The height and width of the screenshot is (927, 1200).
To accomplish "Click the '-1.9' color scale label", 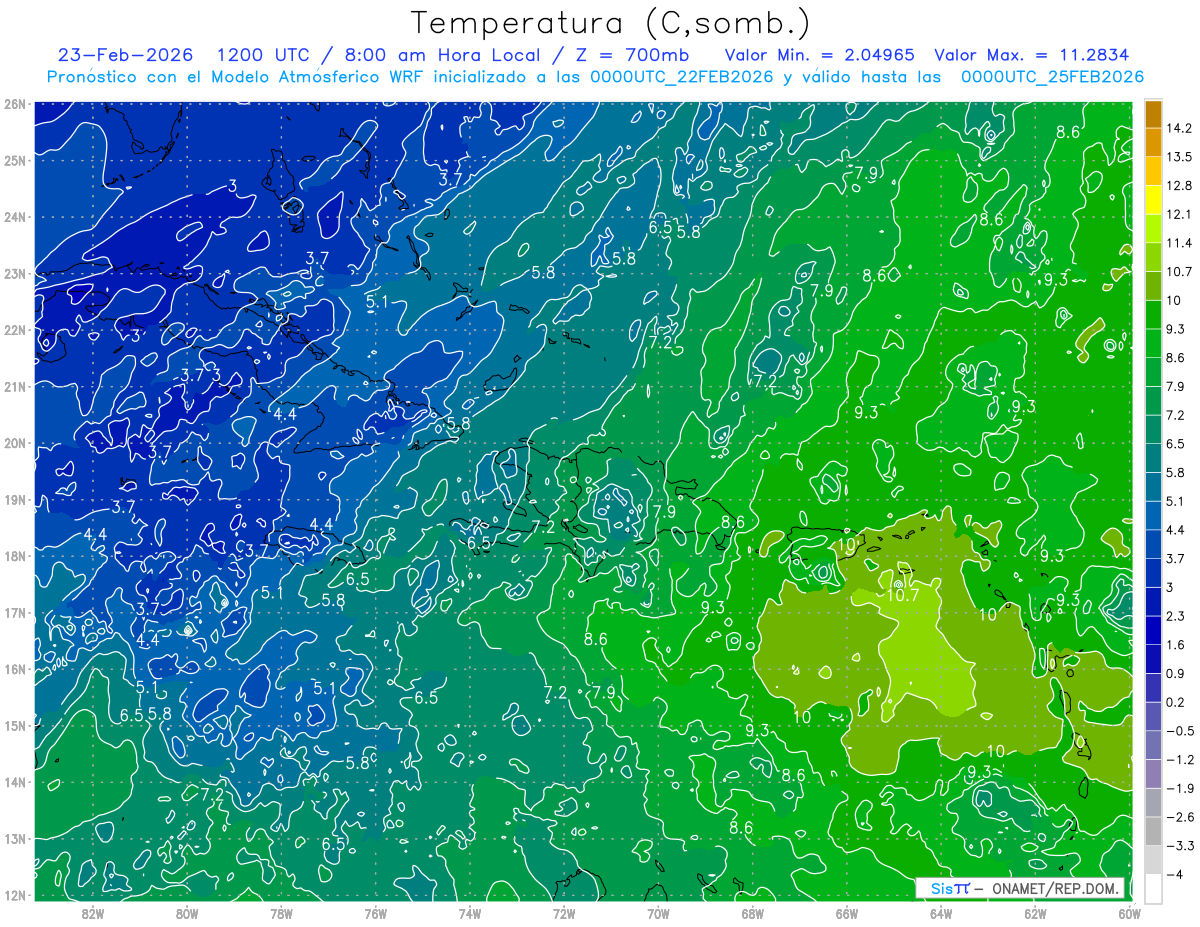I will point(1179,788).
